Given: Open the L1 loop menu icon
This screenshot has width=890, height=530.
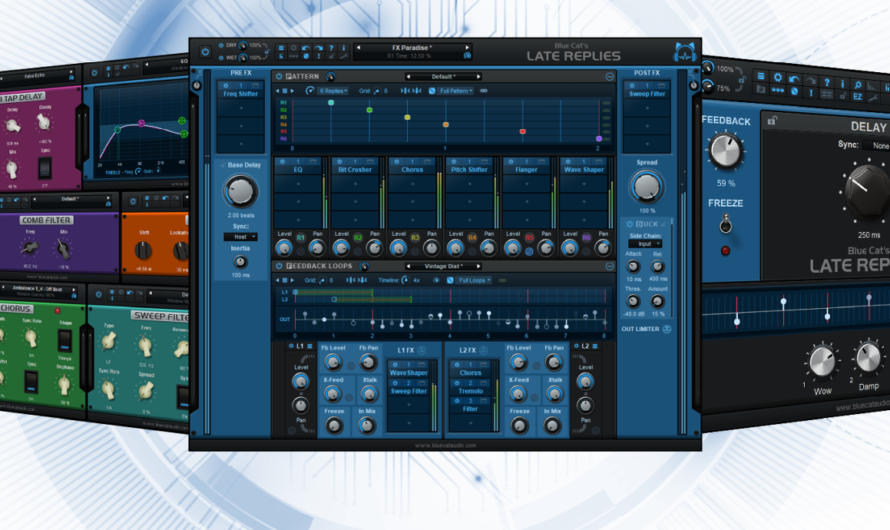Looking at the screenshot, I should 310,346.
